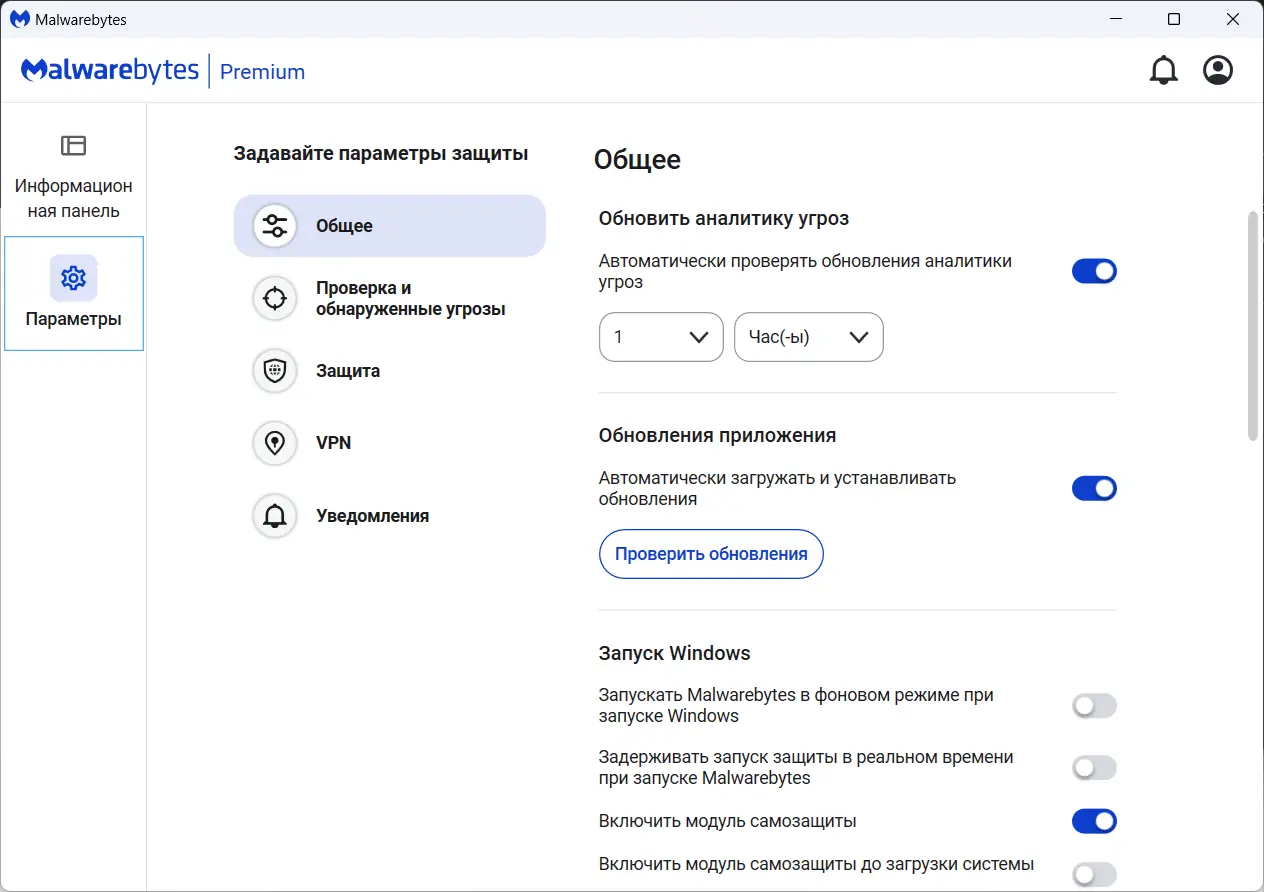Open the update interval number dropdown
The image size is (1264, 892).
660,337
